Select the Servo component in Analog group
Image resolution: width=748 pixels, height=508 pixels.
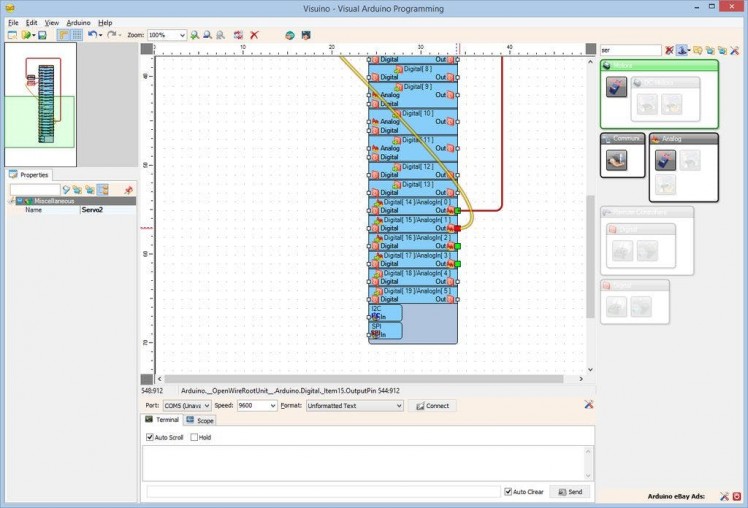tap(665, 160)
